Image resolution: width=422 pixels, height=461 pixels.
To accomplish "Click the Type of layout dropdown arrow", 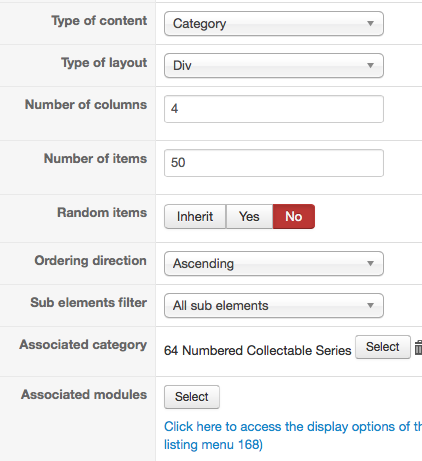I will tap(370, 65).
